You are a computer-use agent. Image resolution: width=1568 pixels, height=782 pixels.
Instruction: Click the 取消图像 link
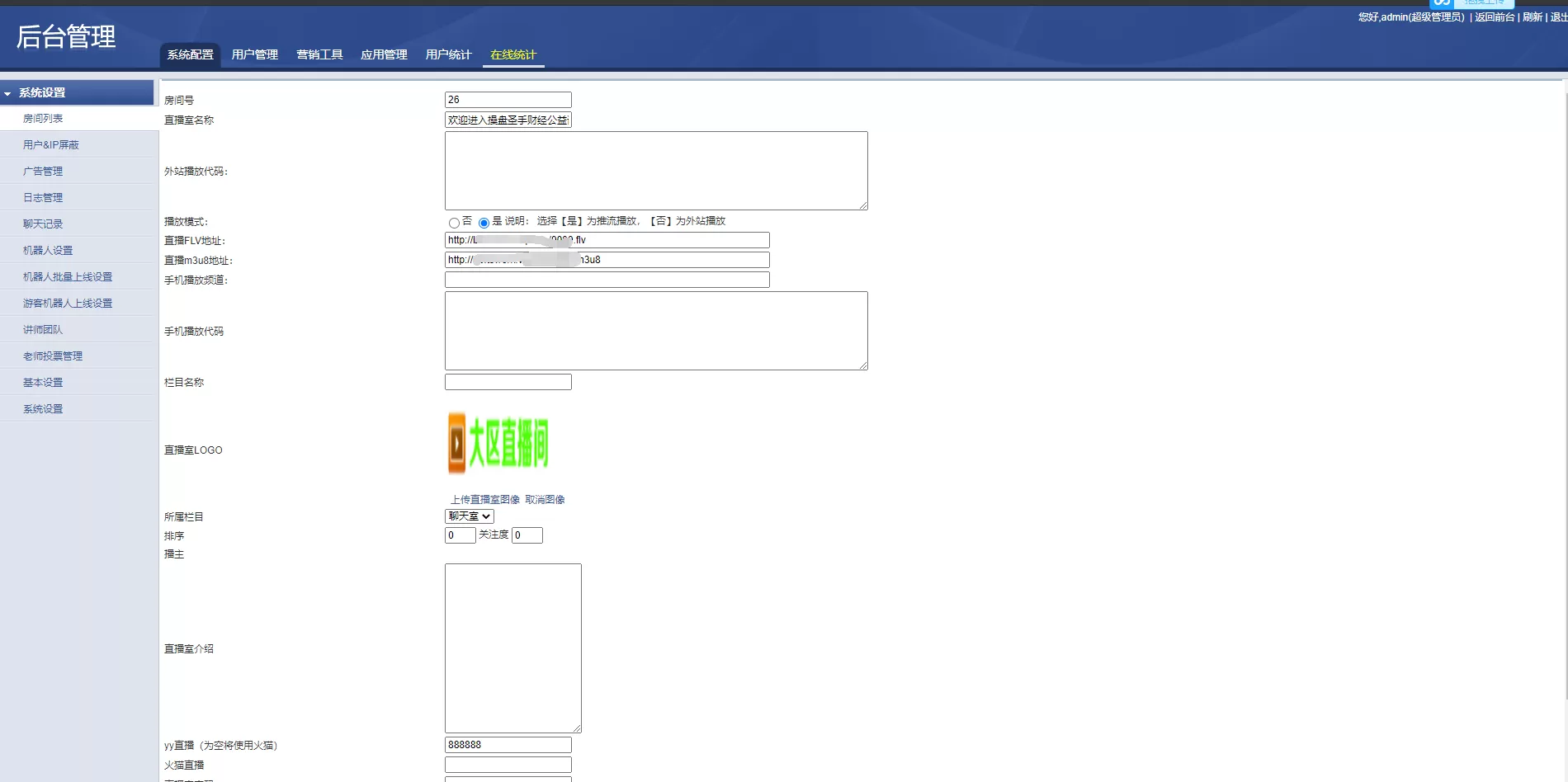[x=545, y=500]
